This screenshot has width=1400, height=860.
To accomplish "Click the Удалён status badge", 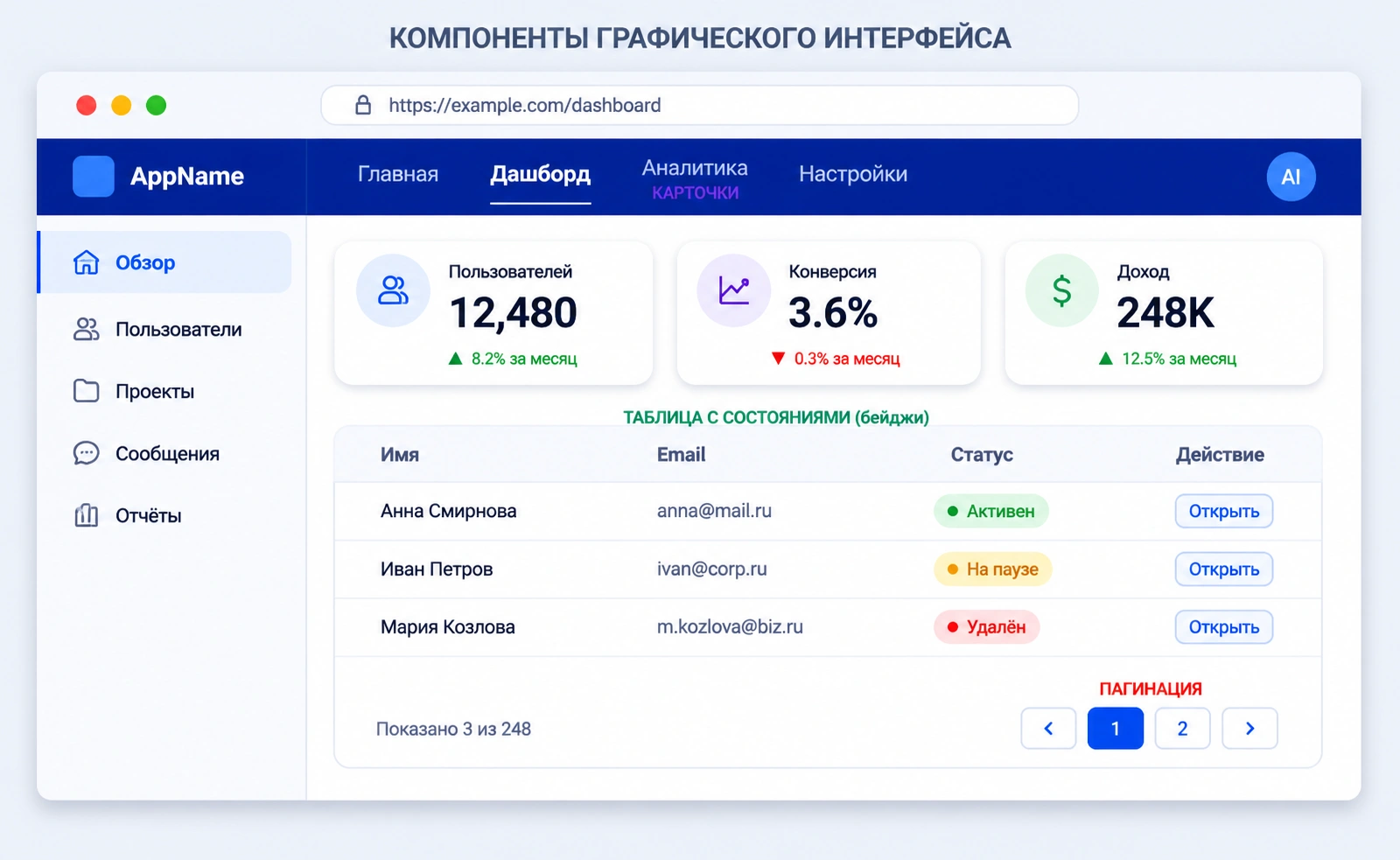I will point(987,627).
